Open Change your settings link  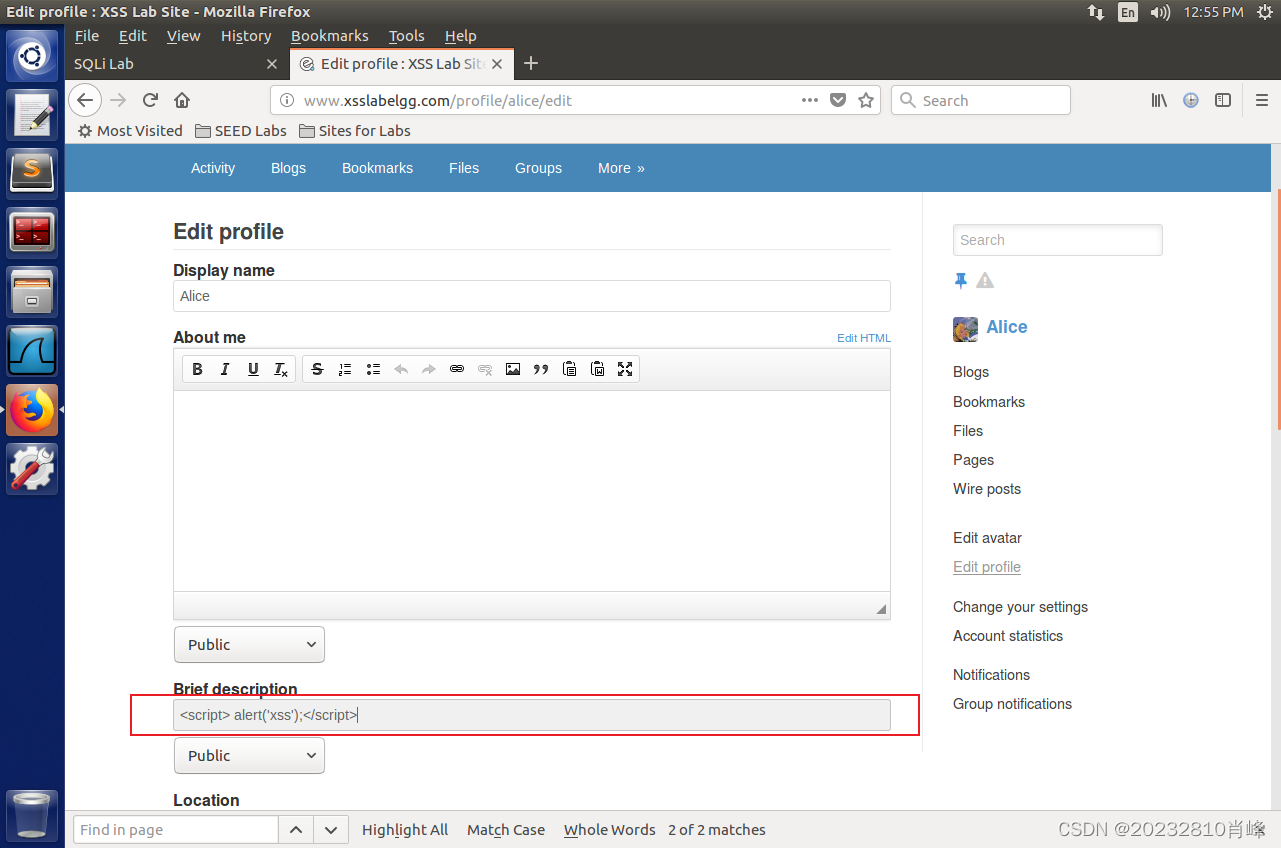(1020, 607)
